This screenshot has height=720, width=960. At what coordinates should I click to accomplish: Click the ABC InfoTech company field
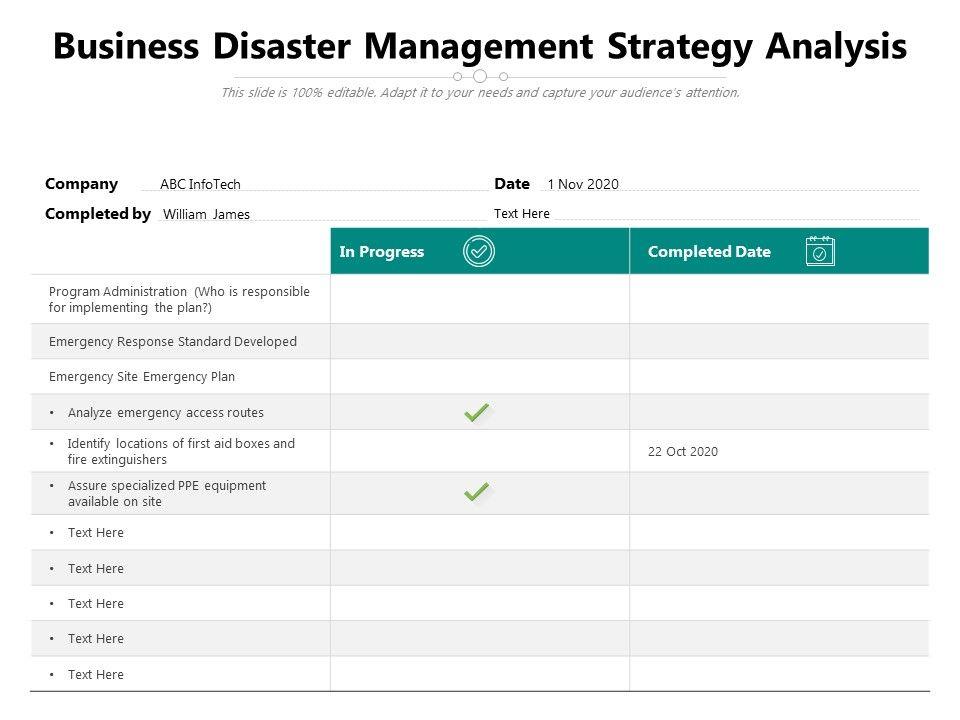[200, 184]
